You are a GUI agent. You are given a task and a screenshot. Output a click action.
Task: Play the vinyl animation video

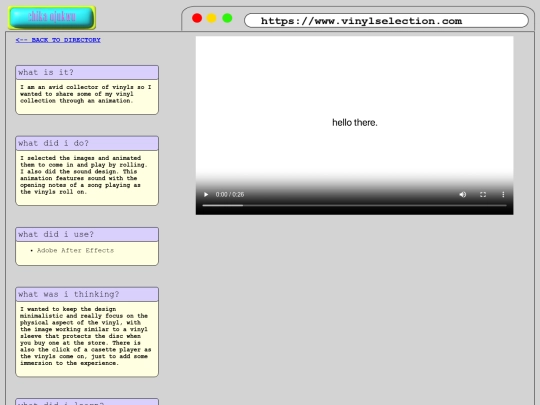pyautogui.click(x=206, y=195)
